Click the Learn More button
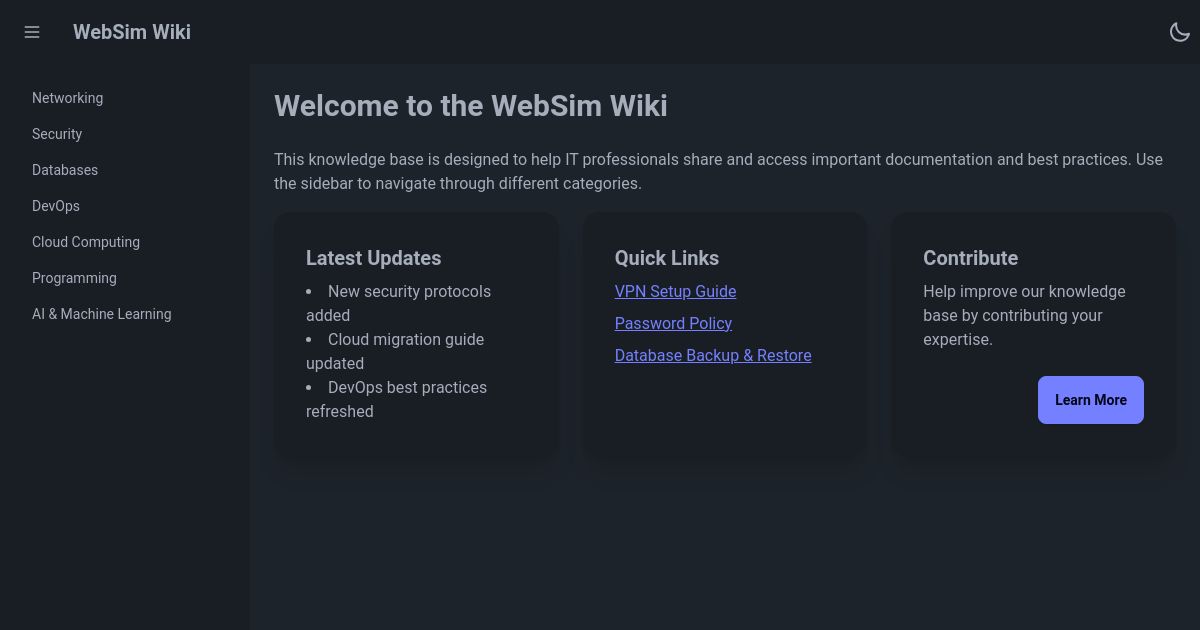Image resolution: width=1200 pixels, height=630 pixels. 1091,400
